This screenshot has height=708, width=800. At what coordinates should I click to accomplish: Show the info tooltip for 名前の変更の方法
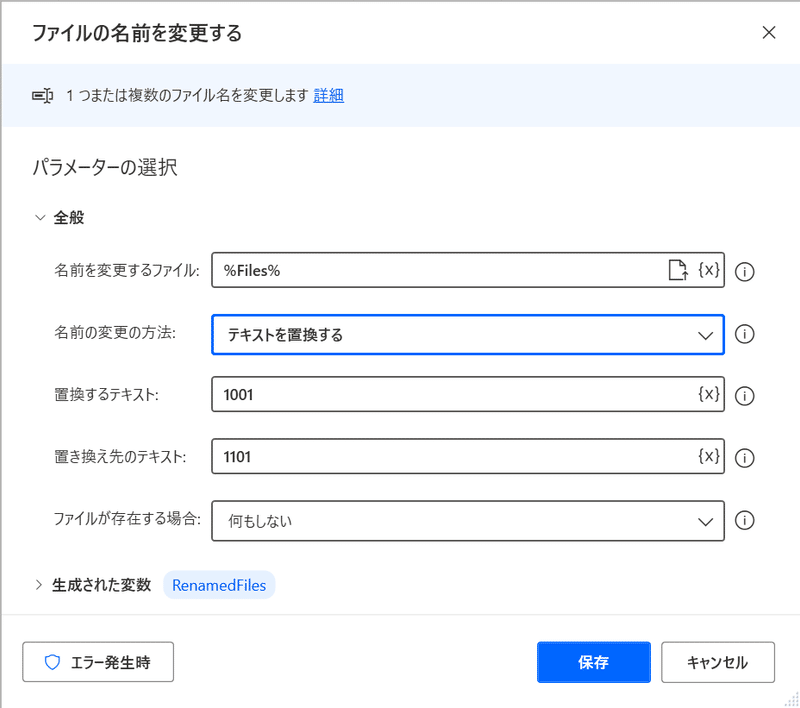click(x=744, y=334)
